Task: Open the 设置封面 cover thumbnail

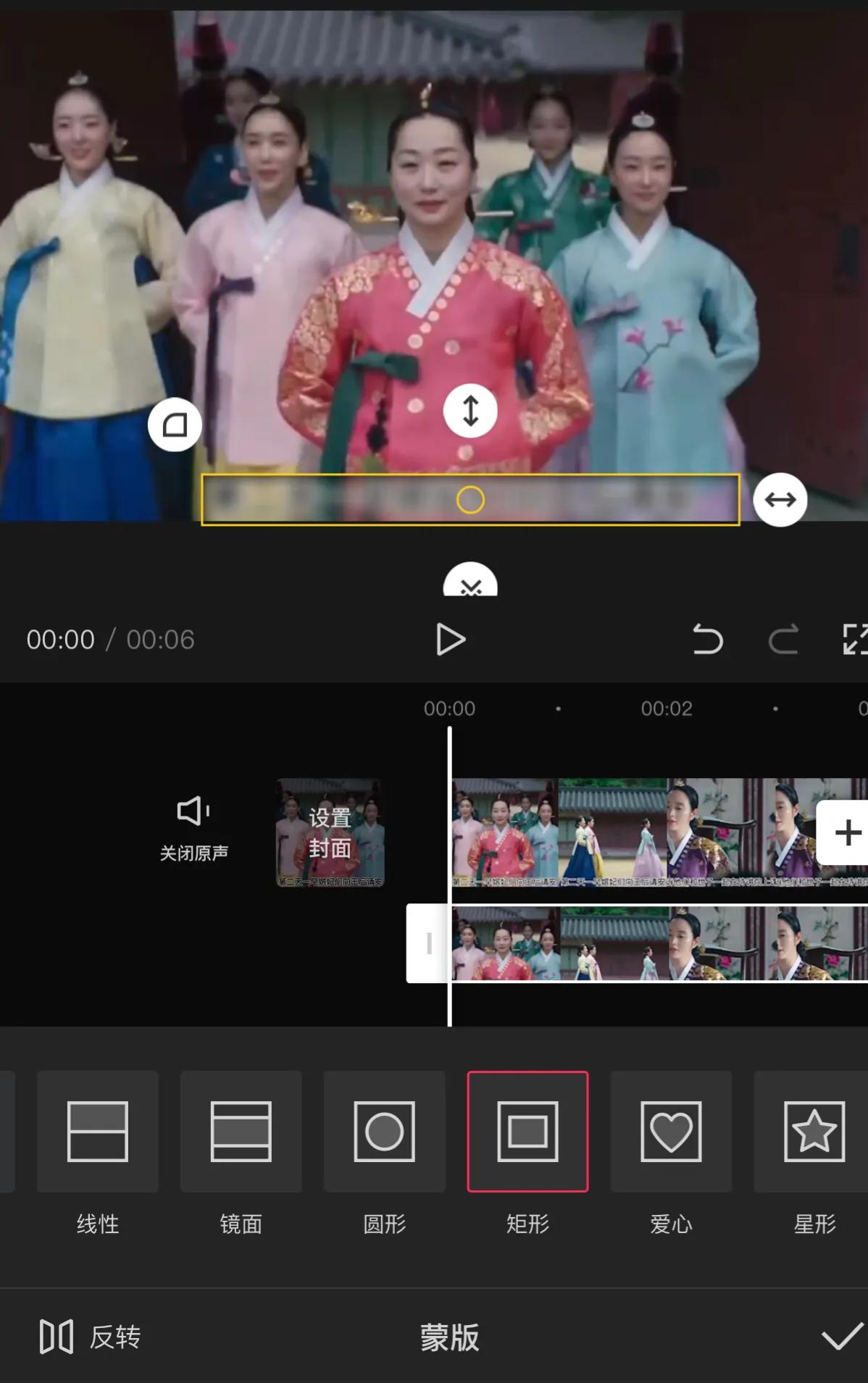Action: 330,832
